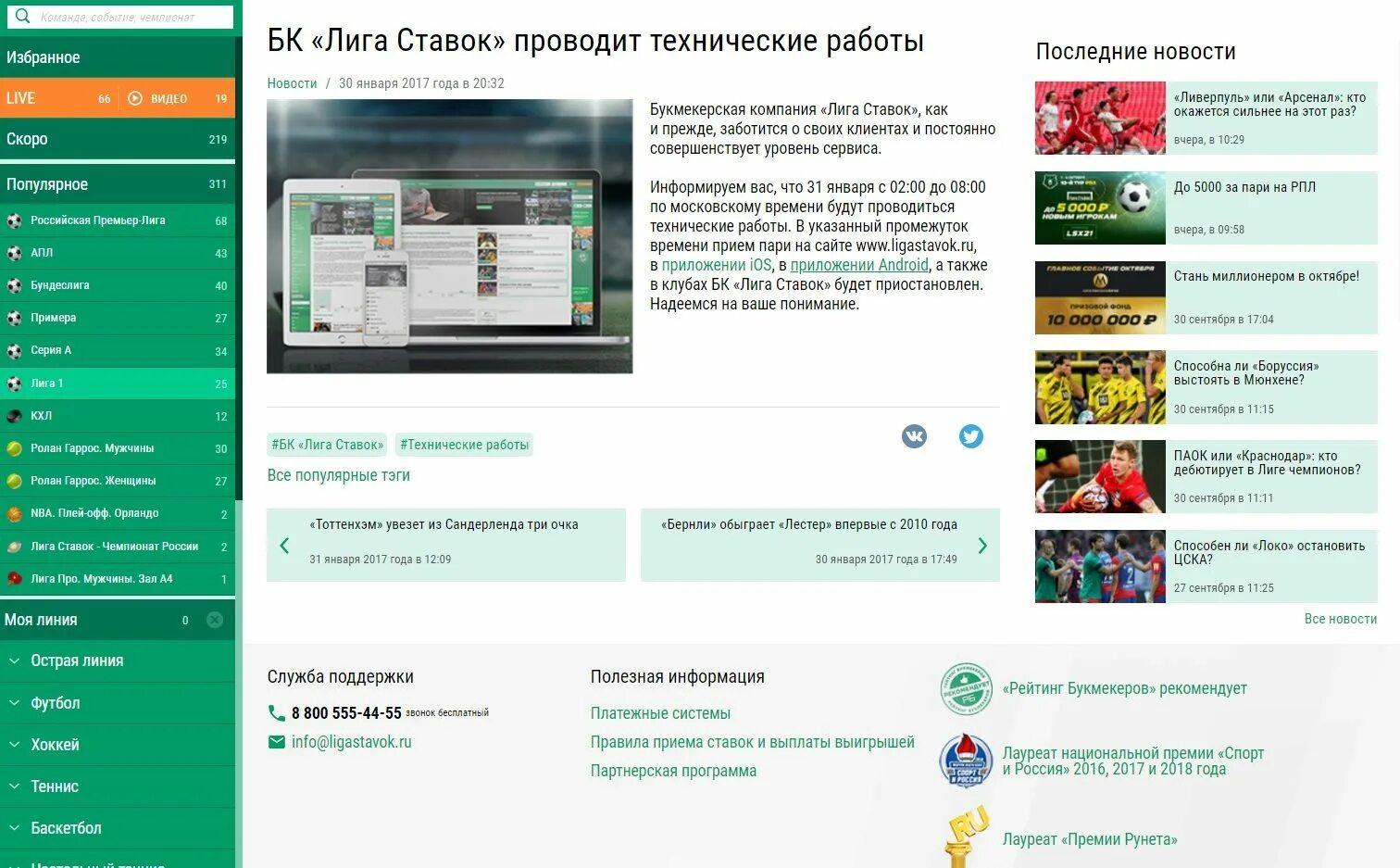Open the Скоро section
The width and height of the screenshot is (1400, 868).
tap(118, 139)
